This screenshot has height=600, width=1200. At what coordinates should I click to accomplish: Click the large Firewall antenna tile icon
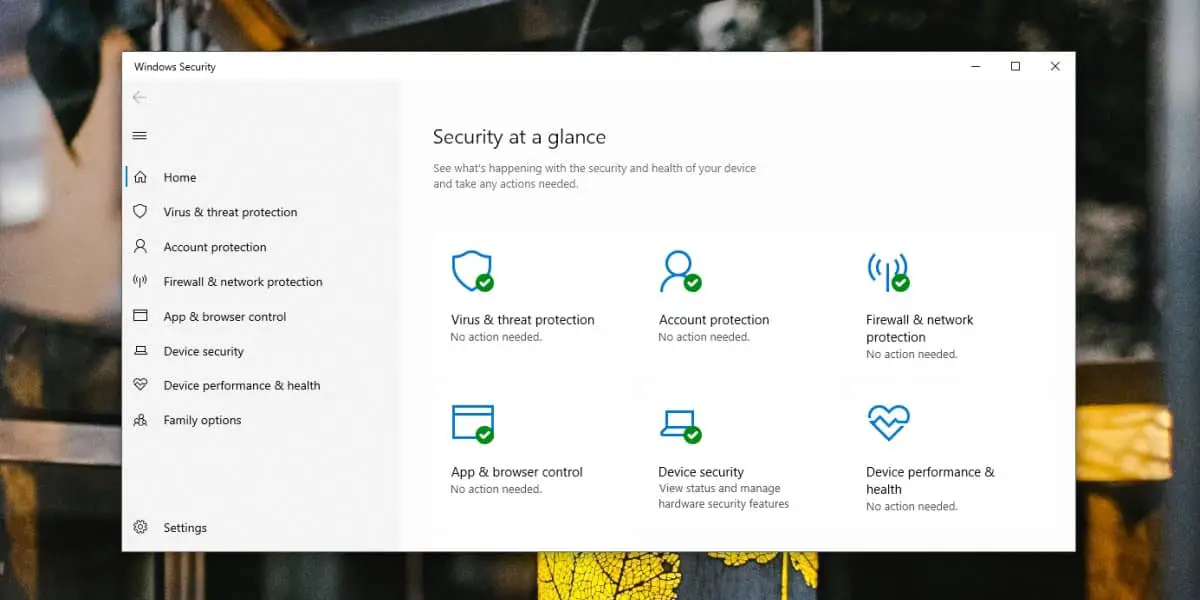point(887,270)
